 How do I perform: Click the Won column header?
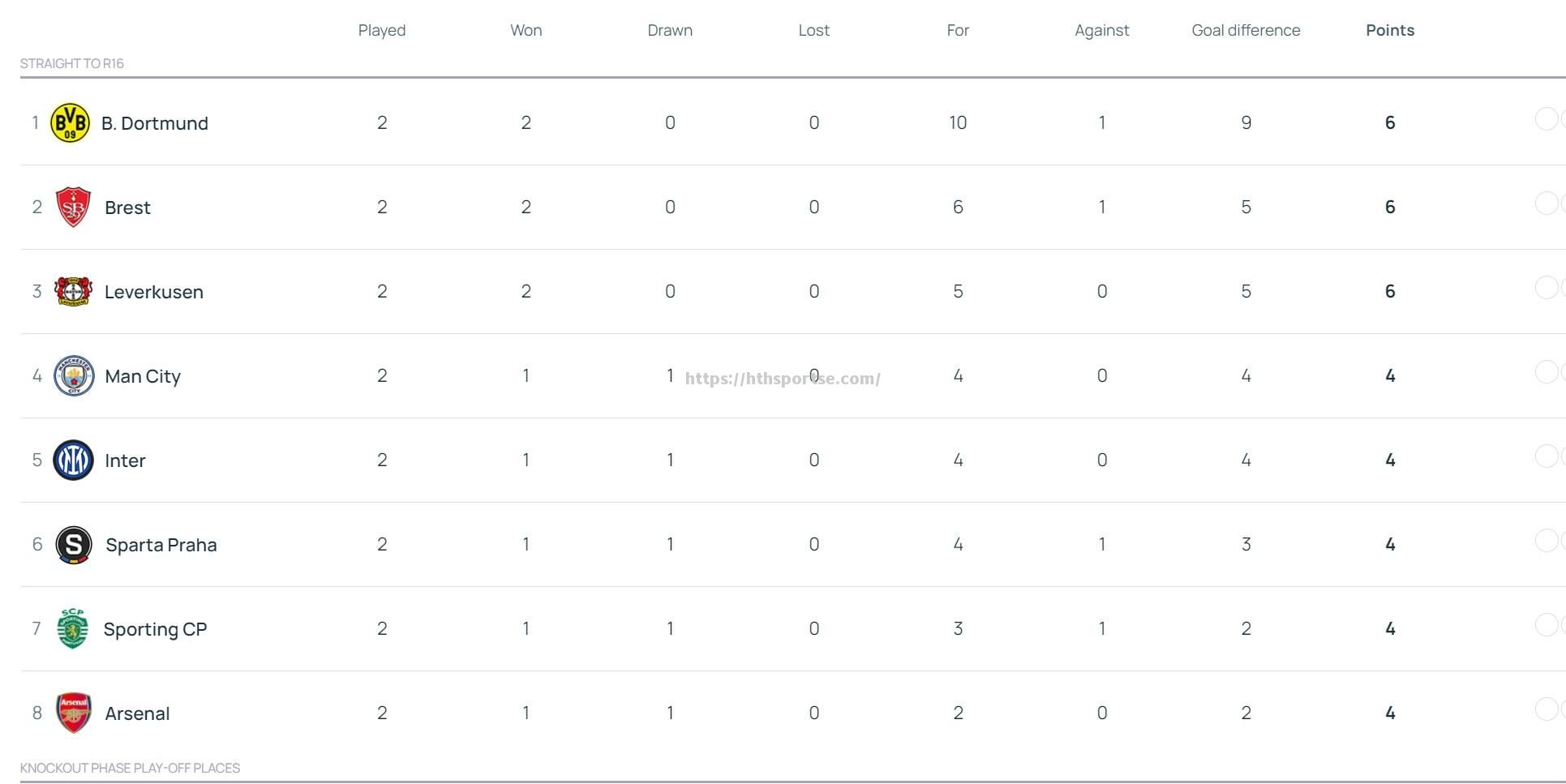pos(526,30)
